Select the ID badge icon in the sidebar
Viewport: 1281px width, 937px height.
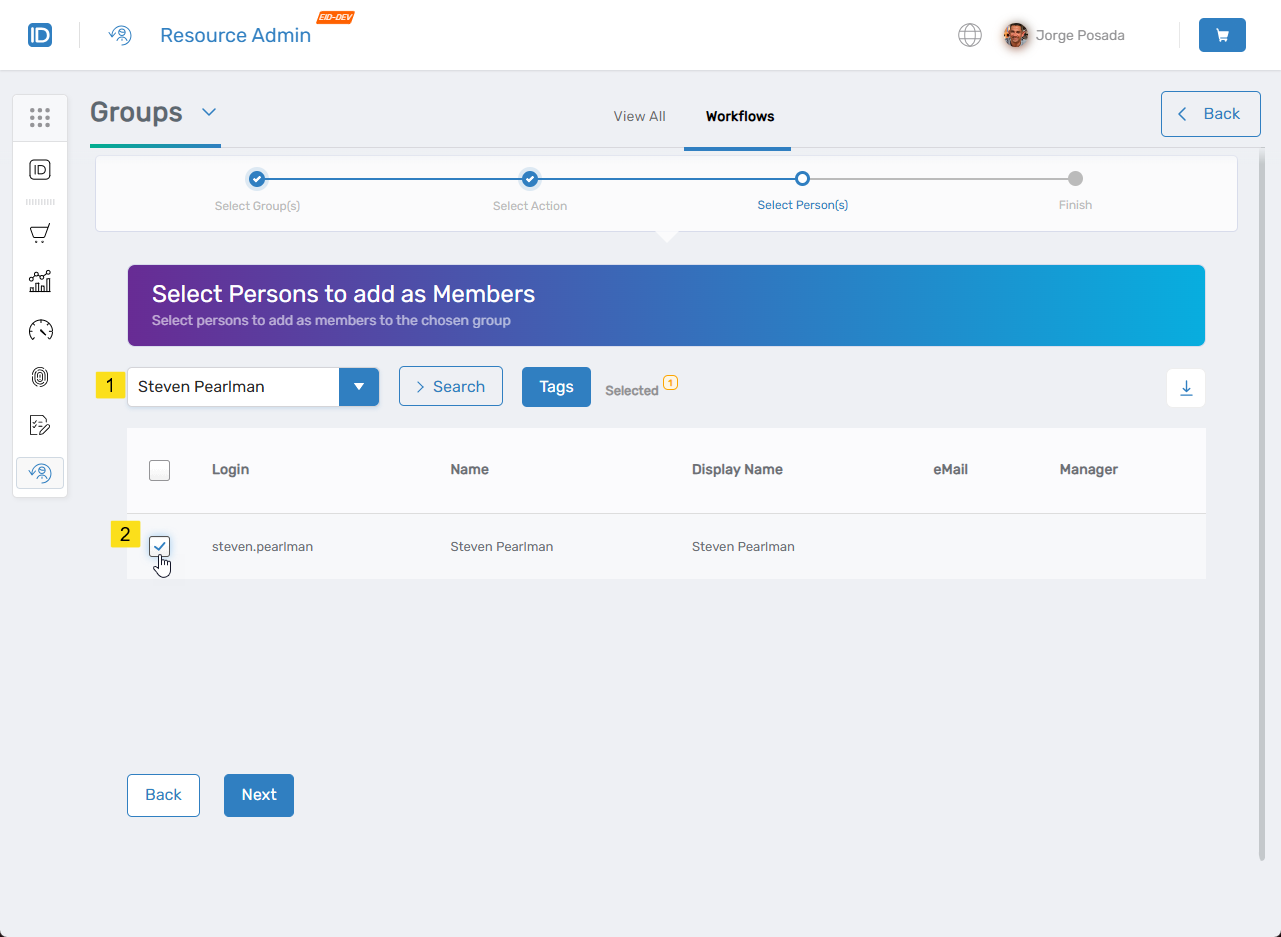(40, 169)
